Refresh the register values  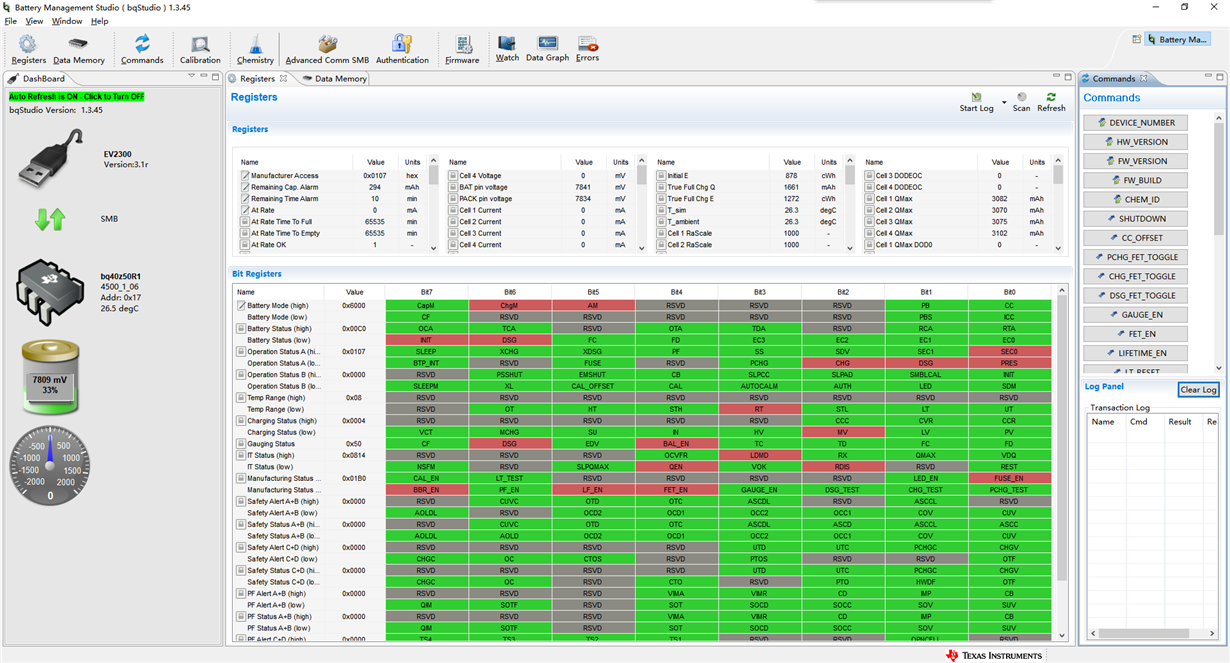click(x=1051, y=102)
